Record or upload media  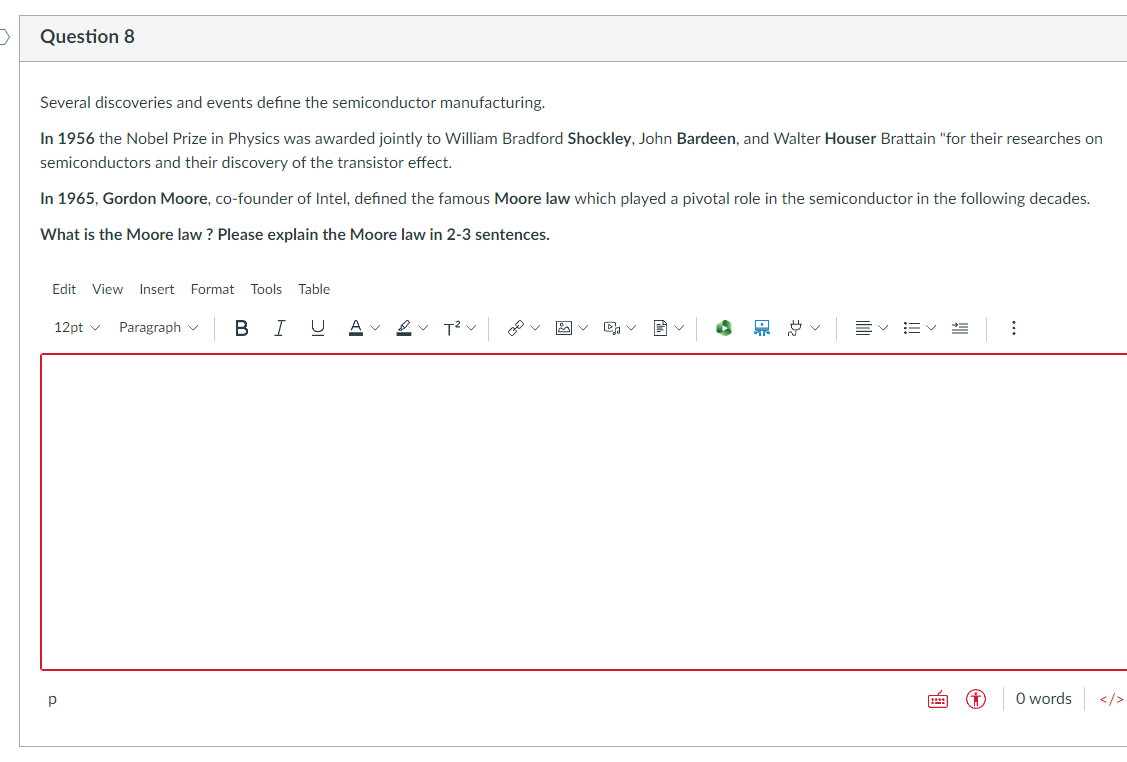611,327
